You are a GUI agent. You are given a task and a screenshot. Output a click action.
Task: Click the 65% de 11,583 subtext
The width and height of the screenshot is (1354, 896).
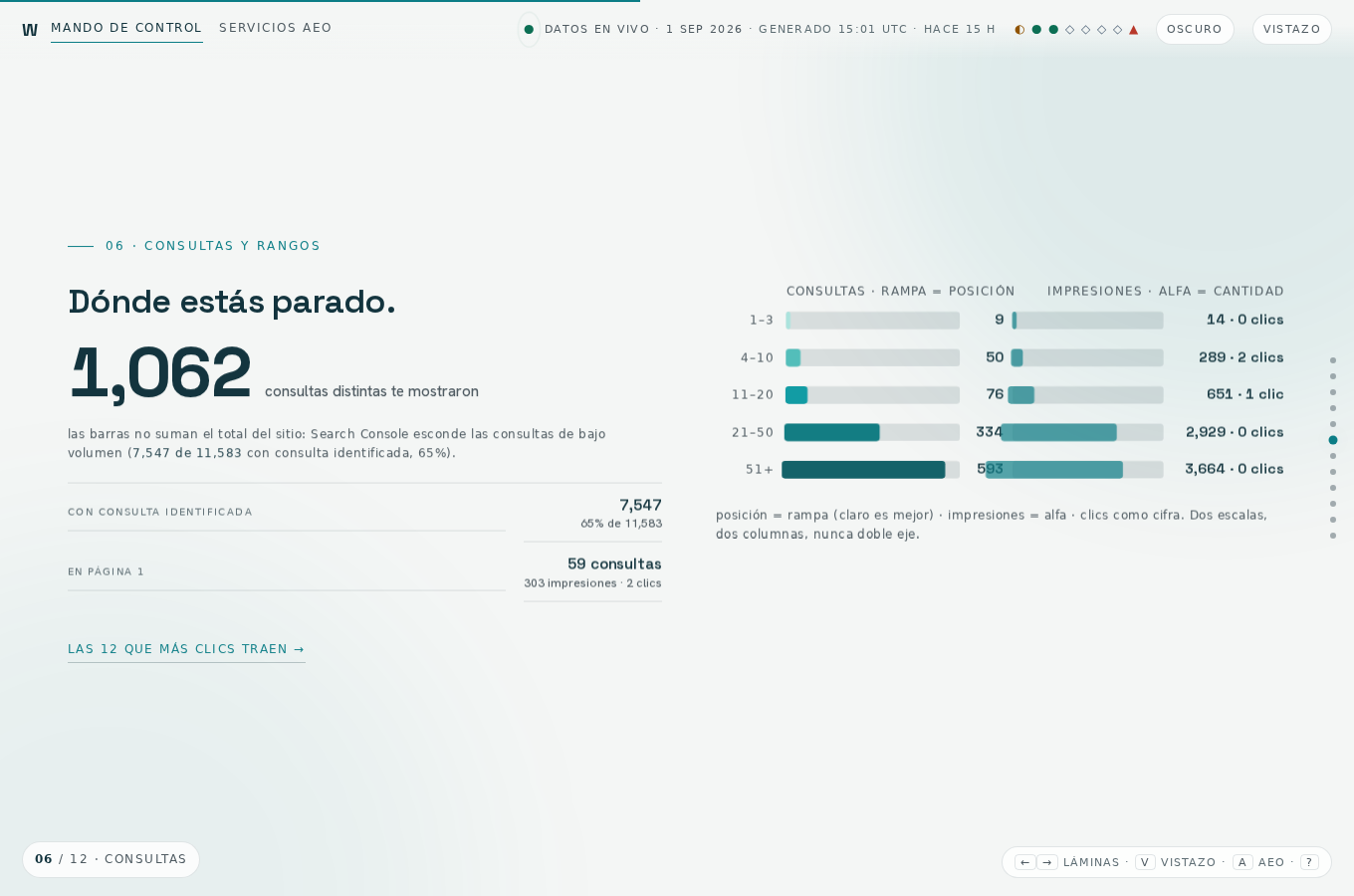pyautogui.click(x=621, y=524)
